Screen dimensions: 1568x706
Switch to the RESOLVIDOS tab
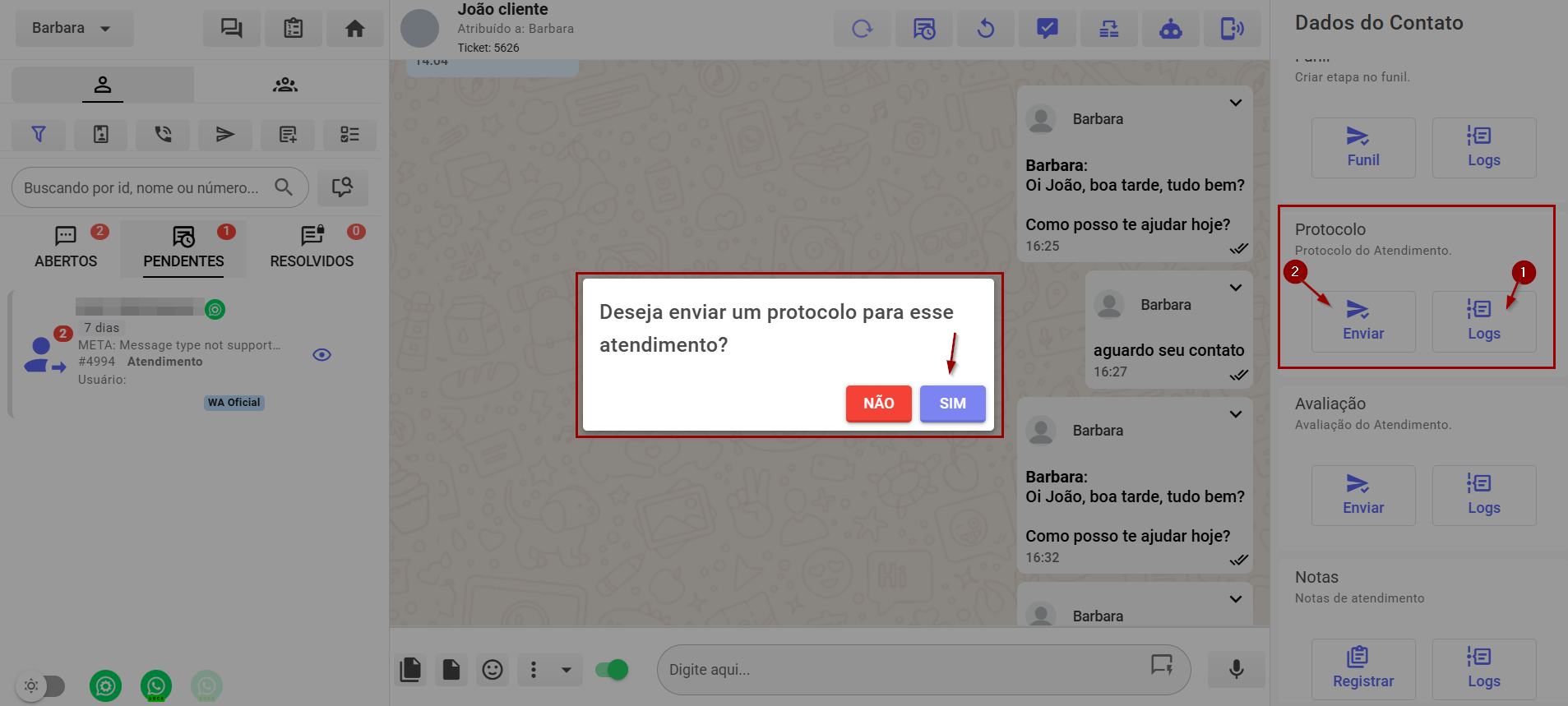(312, 247)
